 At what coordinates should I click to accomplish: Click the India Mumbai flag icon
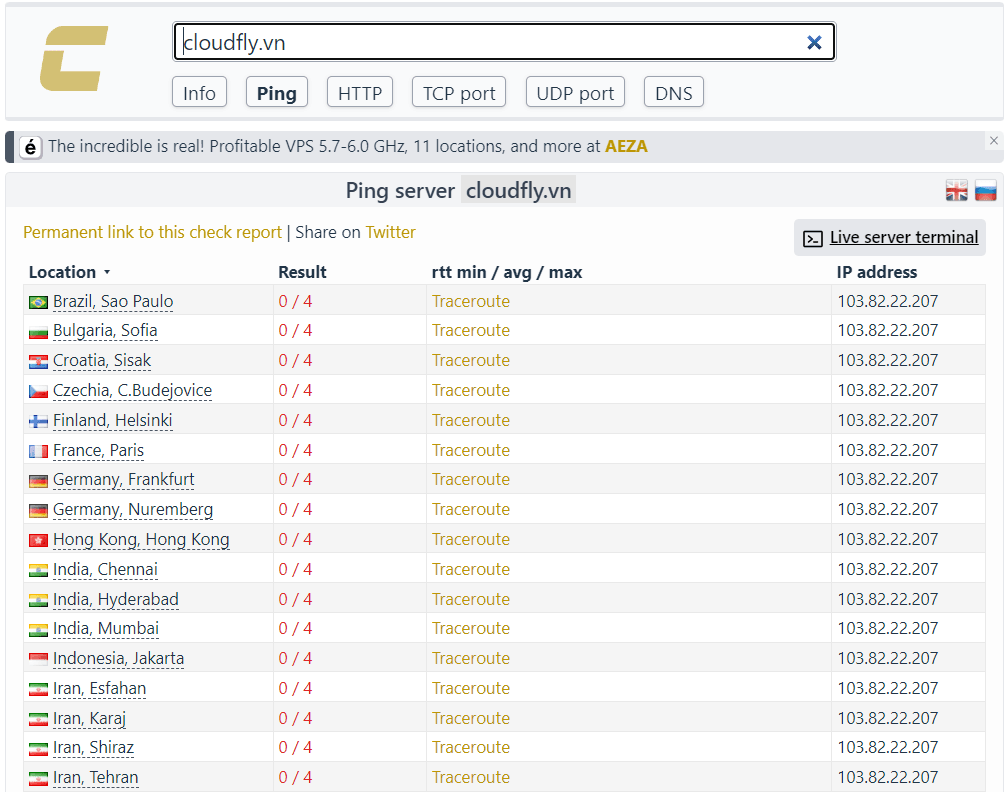click(x=39, y=629)
